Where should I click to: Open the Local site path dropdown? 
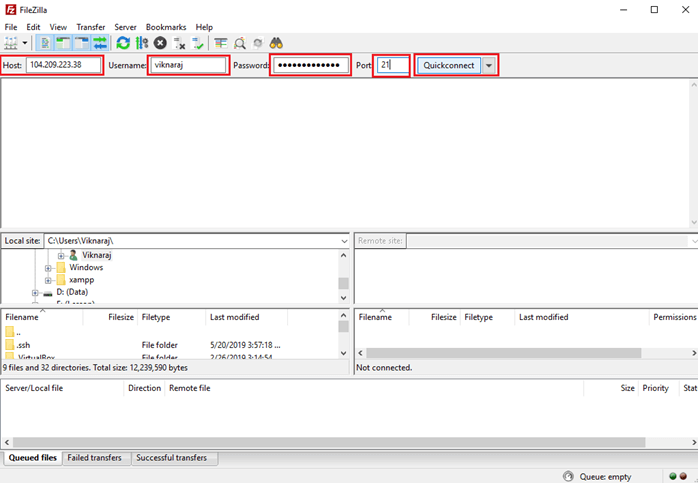pos(344,241)
